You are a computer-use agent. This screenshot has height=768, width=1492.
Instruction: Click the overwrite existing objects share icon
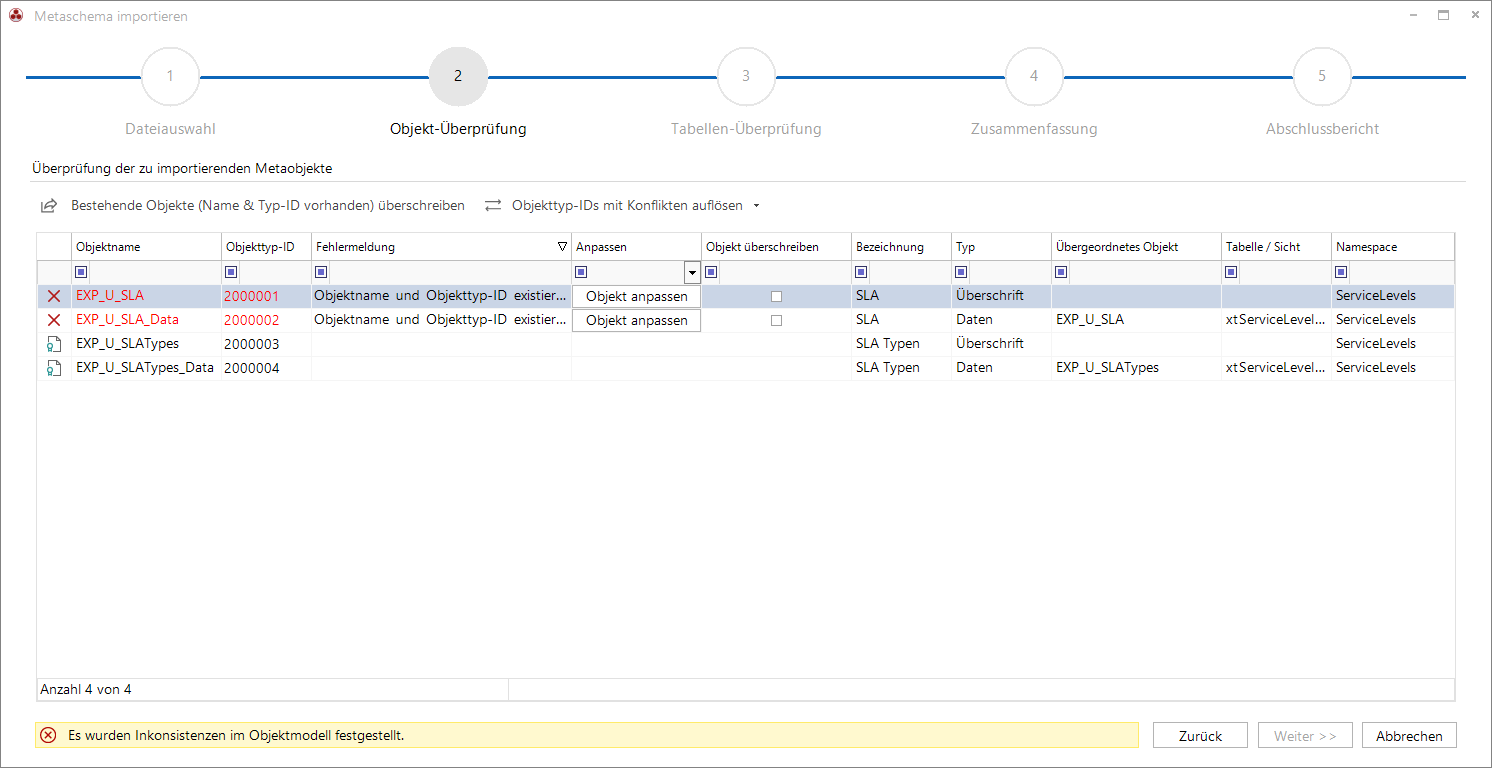click(48, 206)
